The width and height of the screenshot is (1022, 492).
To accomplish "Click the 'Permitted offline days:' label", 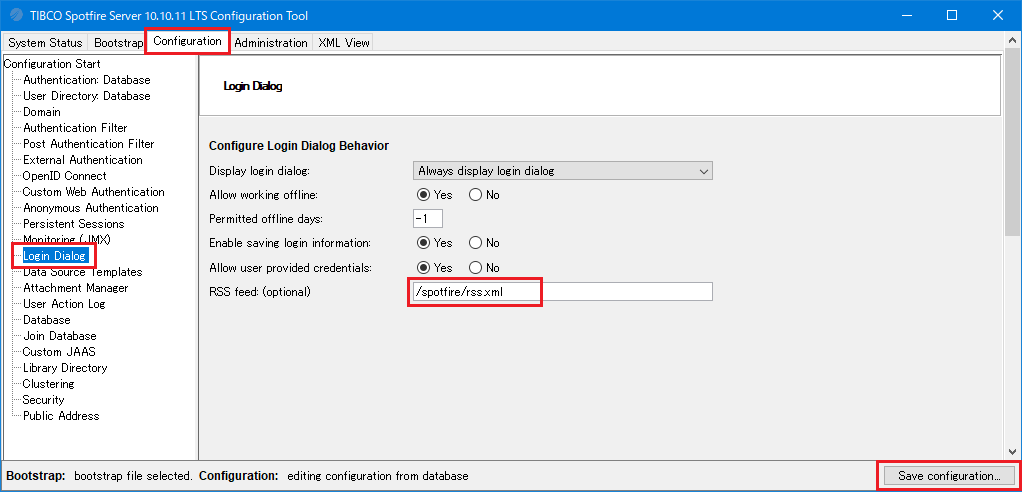I will (x=266, y=218).
